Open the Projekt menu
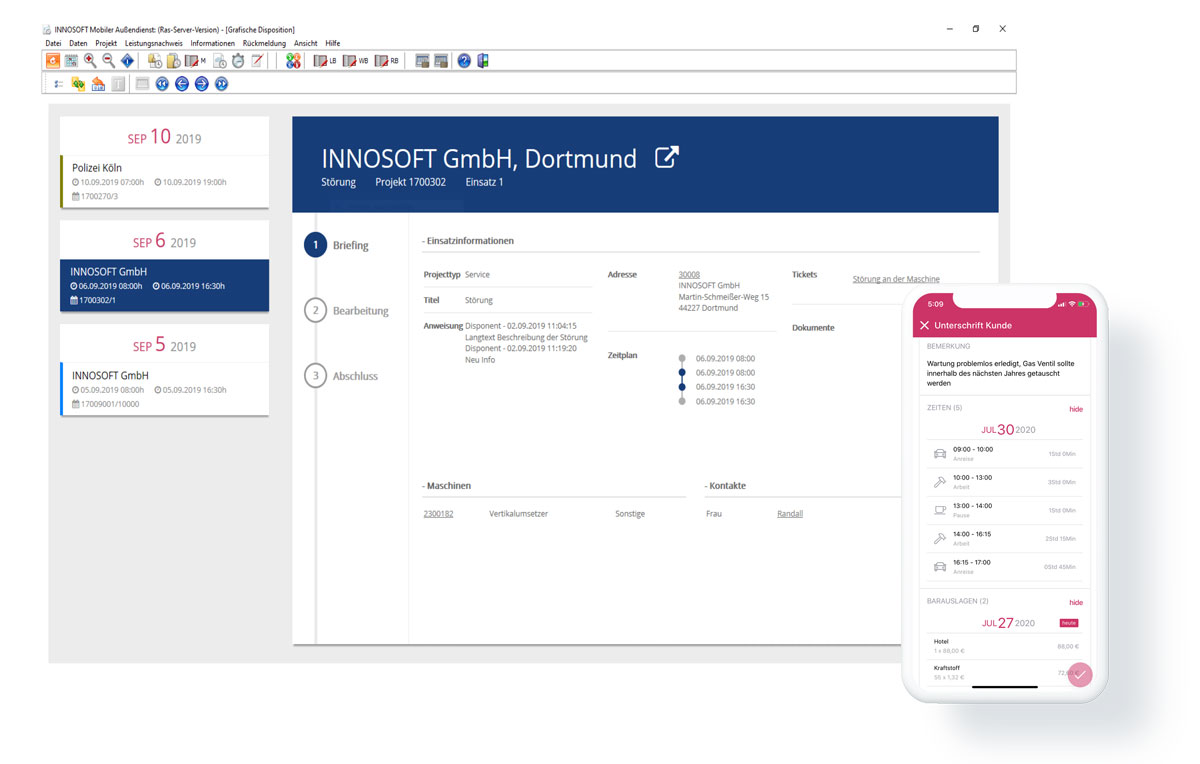Image resolution: width=1200 pixels, height=764 pixels. click(106, 44)
